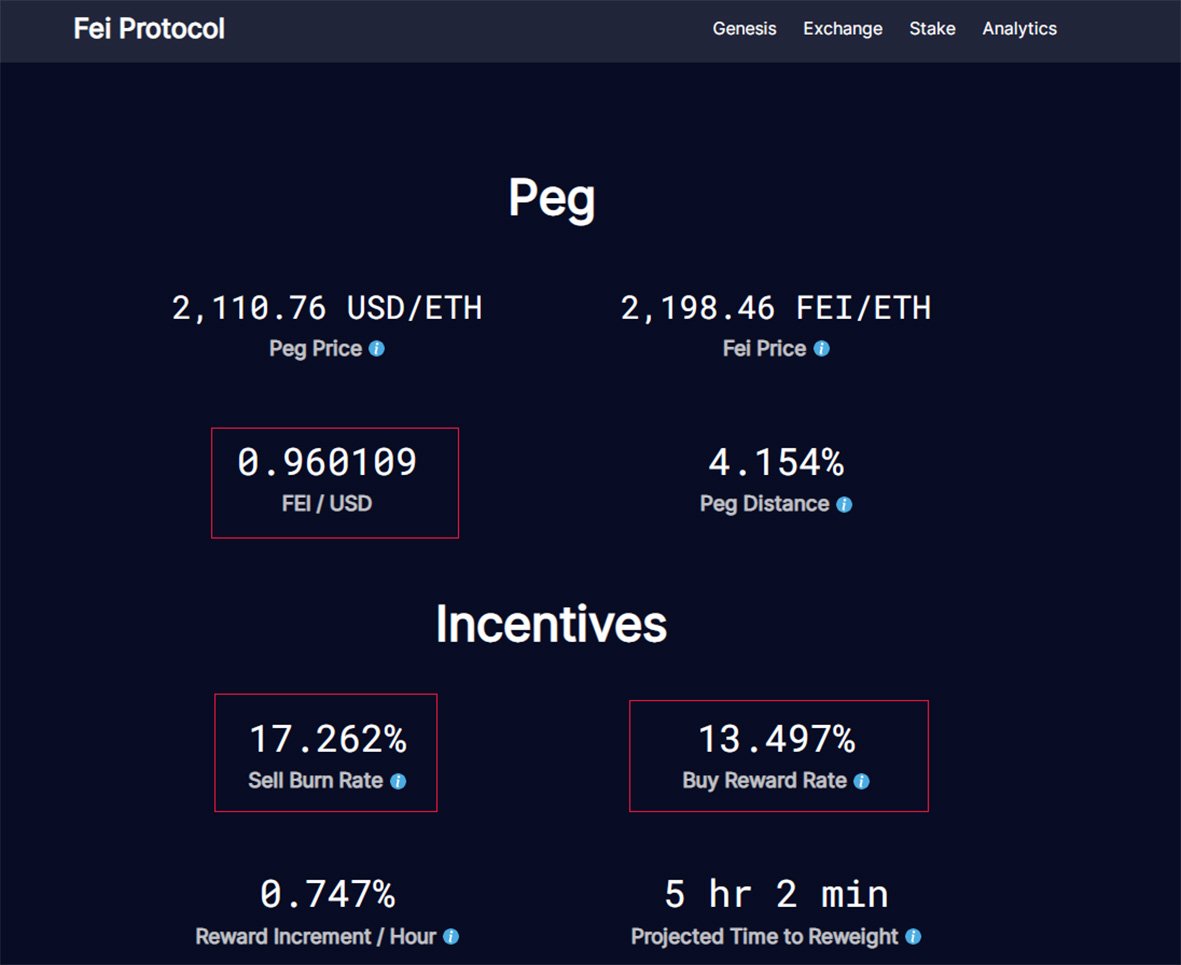
Task: Click the info icon beside Fei Price
Action: 821,349
